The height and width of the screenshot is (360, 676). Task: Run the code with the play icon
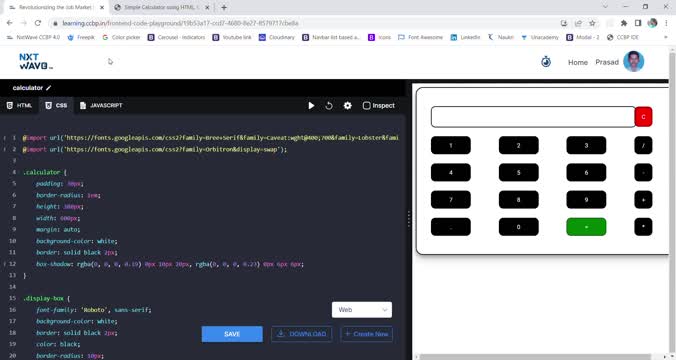(311, 106)
